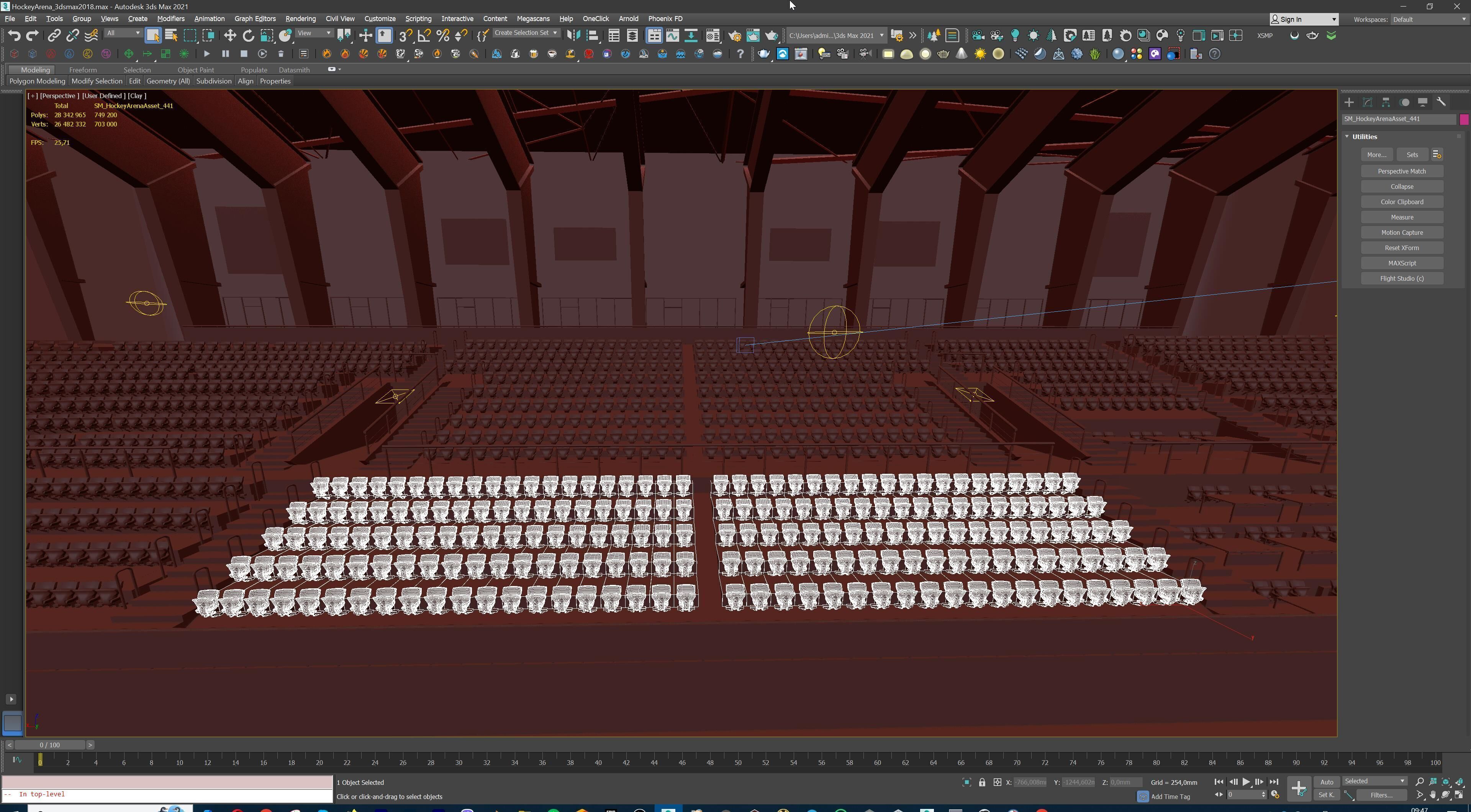Open Select by Name list
This screenshot has width=1471, height=812.
point(171,35)
